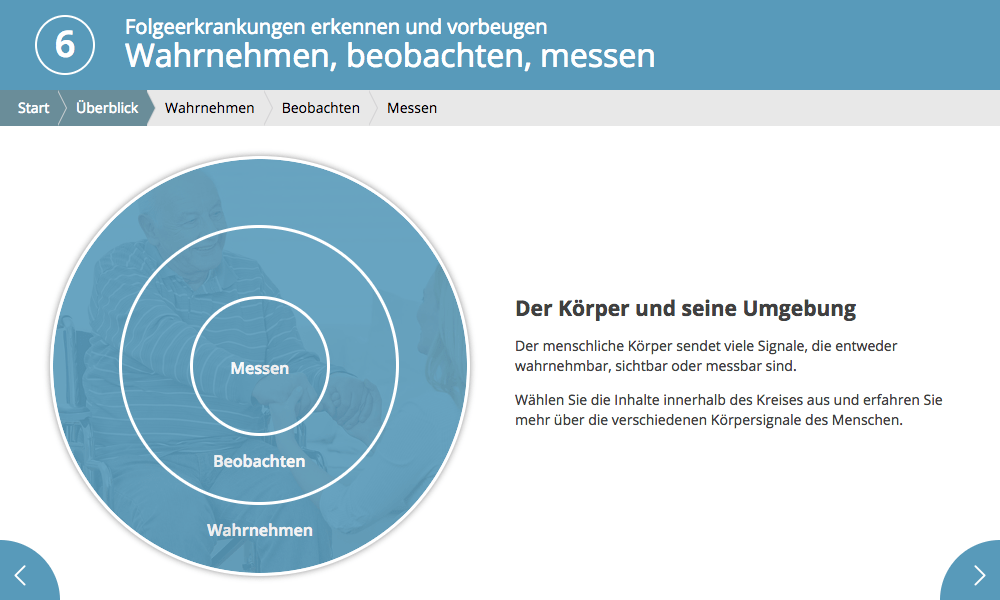Click the title Wahrnehmen, beobachten, messen
Screen dimensions: 1000x600
pyautogui.click(x=390, y=56)
